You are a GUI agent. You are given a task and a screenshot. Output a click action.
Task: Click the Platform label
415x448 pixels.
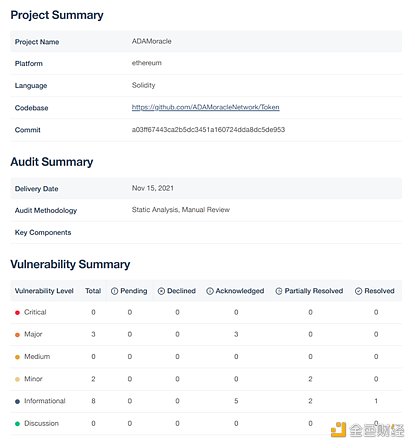click(x=29, y=63)
